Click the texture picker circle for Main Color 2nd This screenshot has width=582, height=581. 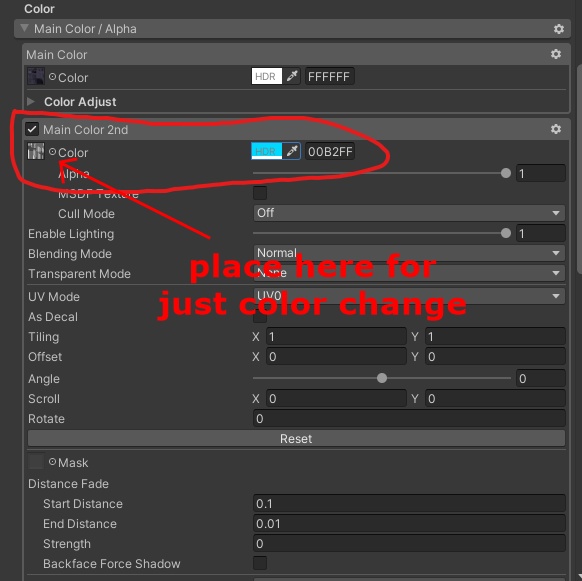[52, 151]
